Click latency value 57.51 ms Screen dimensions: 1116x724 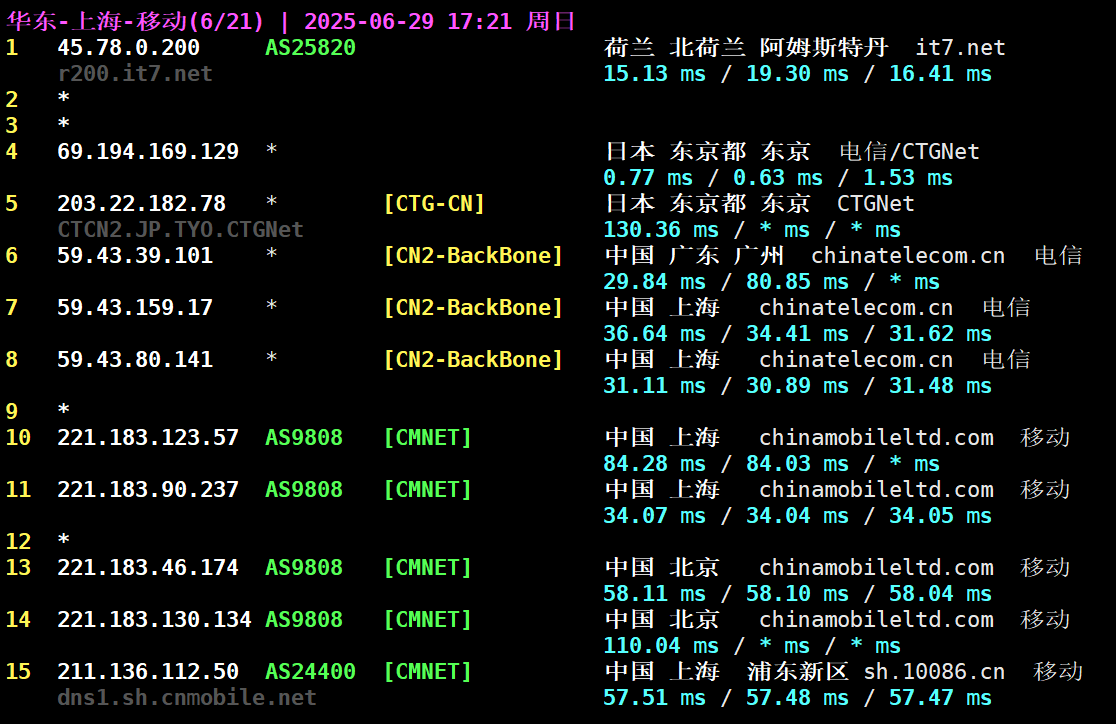click(655, 697)
